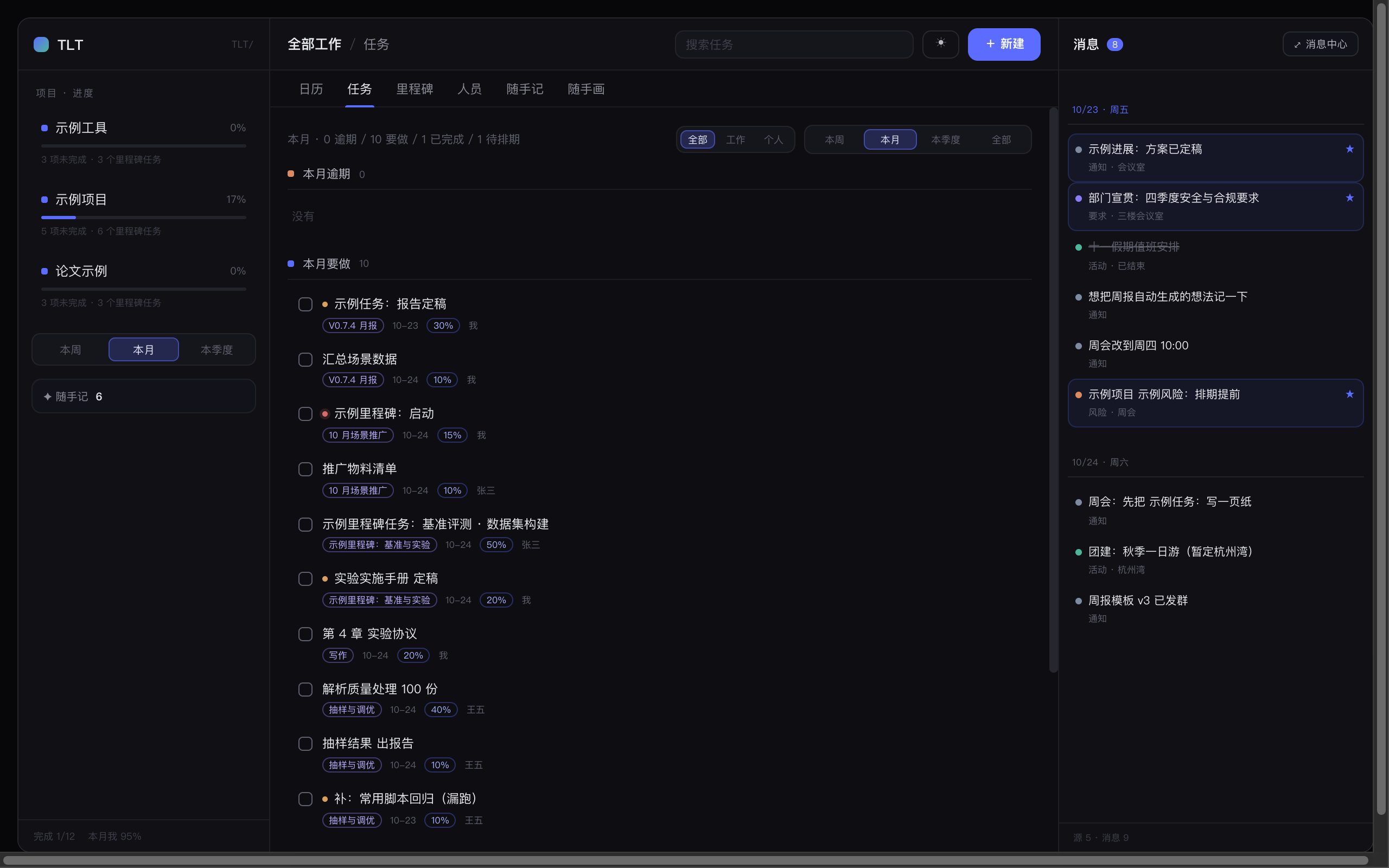Switch to the 里程碑 tab

pyautogui.click(x=415, y=89)
